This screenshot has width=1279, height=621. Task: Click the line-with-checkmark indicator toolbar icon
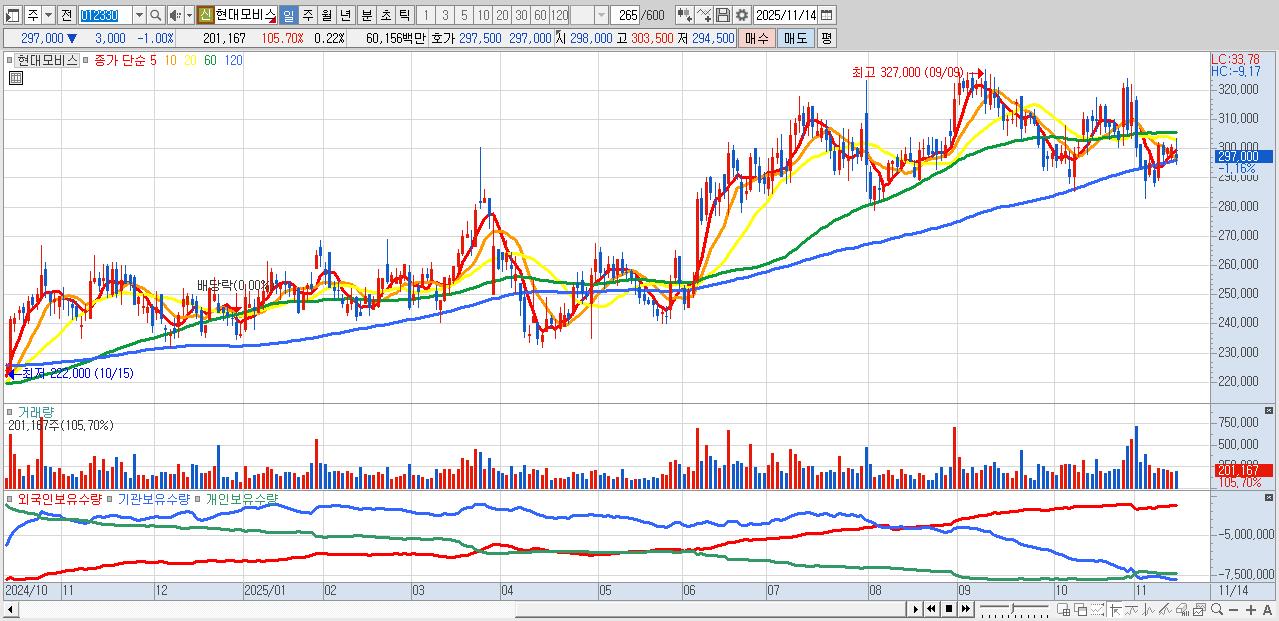point(704,15)
